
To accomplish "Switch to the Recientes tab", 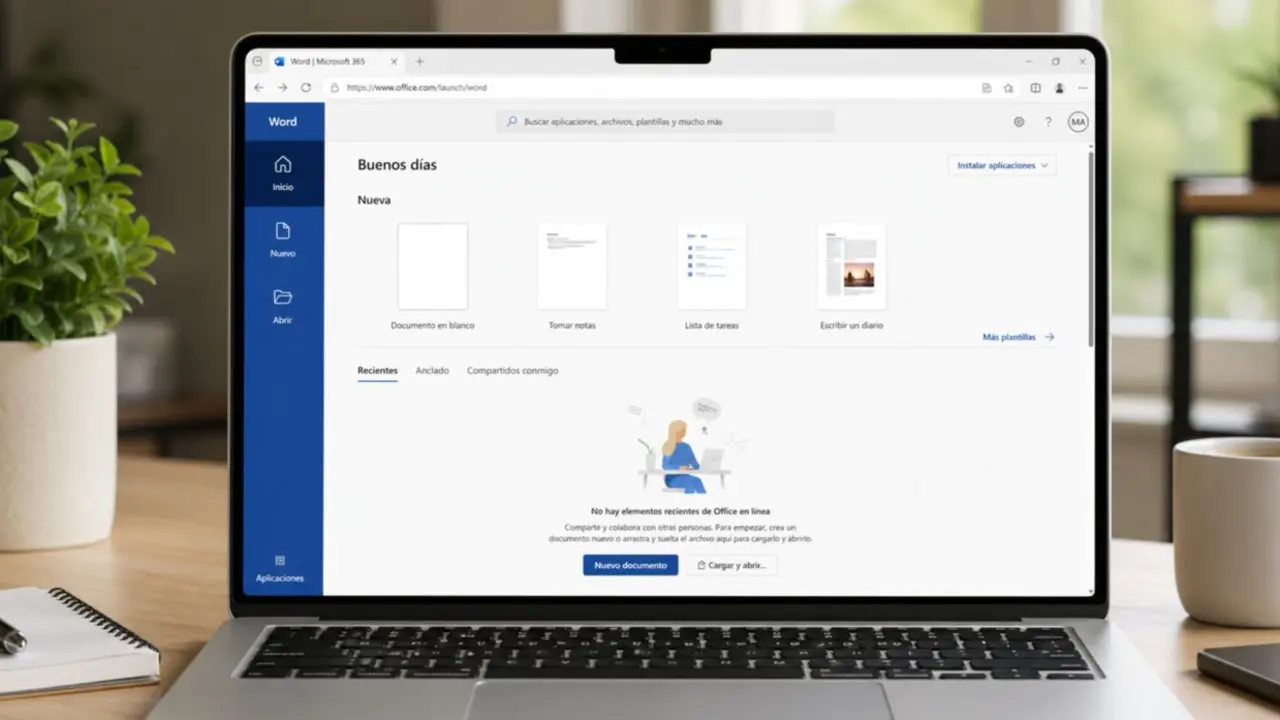I will 378,371.
